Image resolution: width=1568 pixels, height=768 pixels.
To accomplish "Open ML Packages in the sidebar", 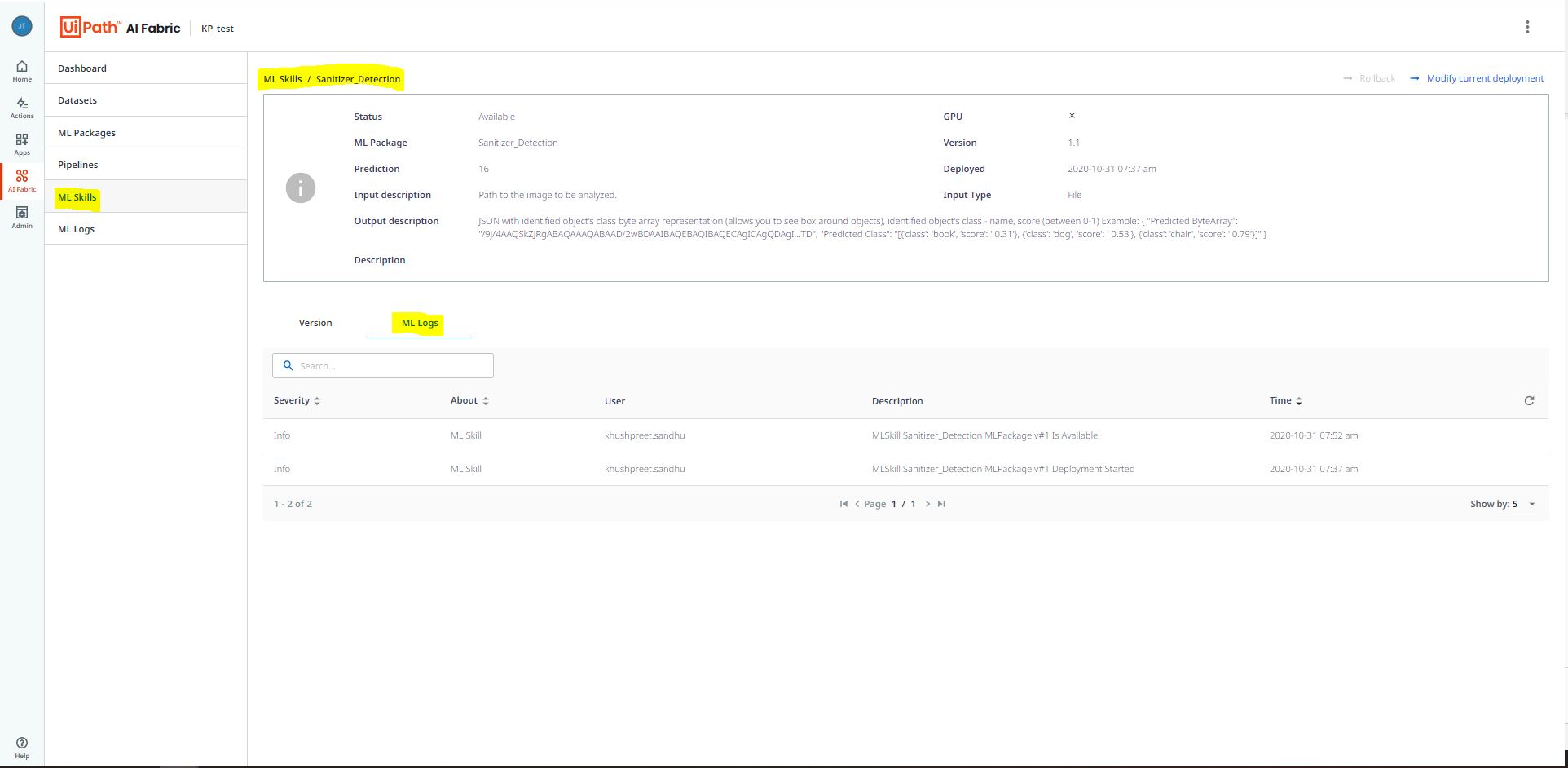I will [x=146, y=133].
